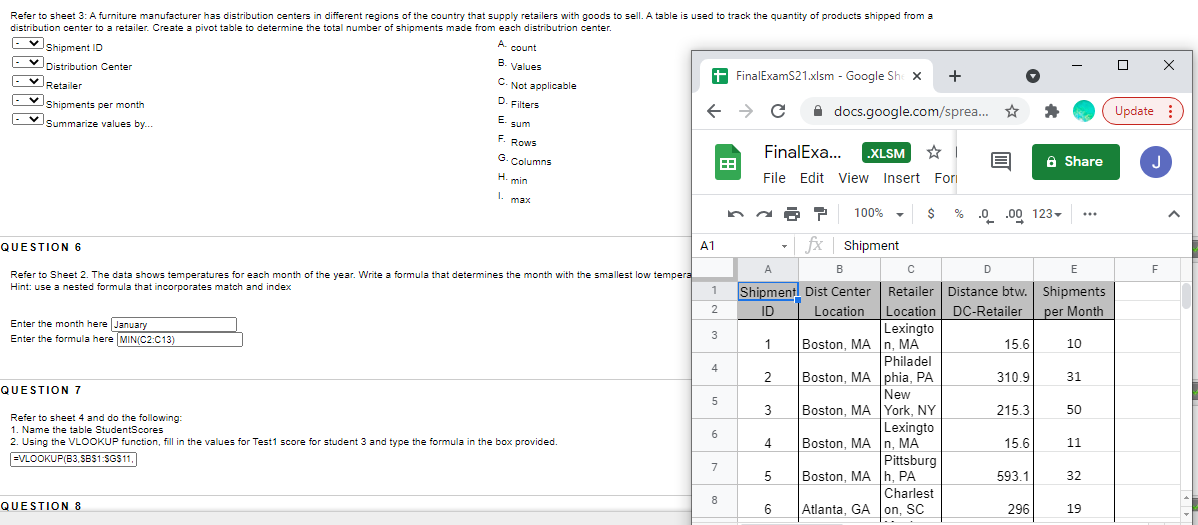Open the Chrome extensions puzzle icon
Screen dimensions: 1198x525
tap(1054, 112)
